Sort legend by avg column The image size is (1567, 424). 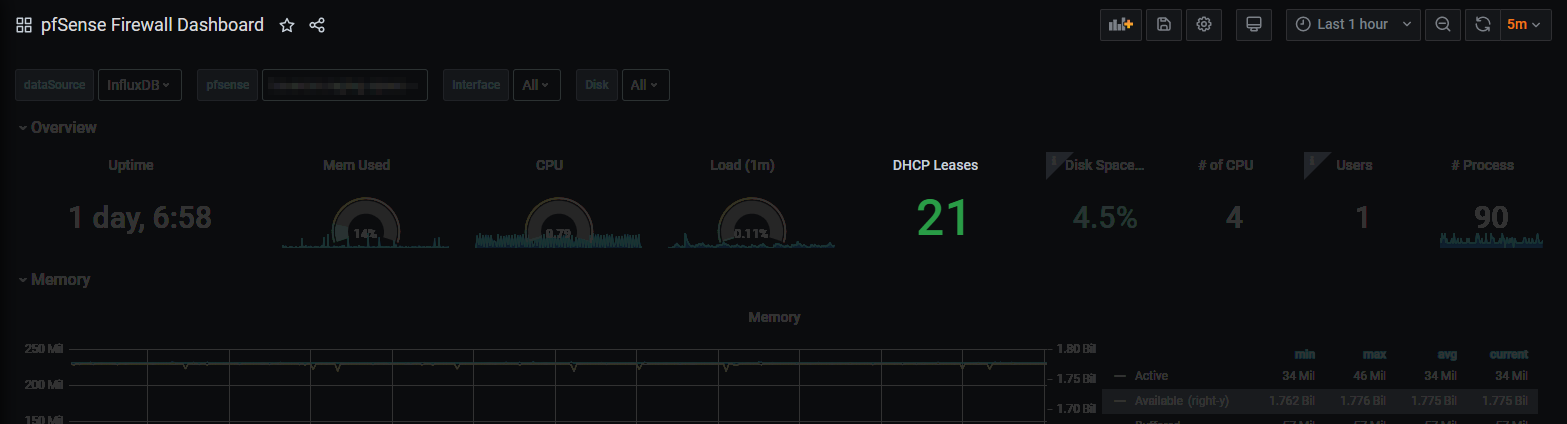[1445, 354]
